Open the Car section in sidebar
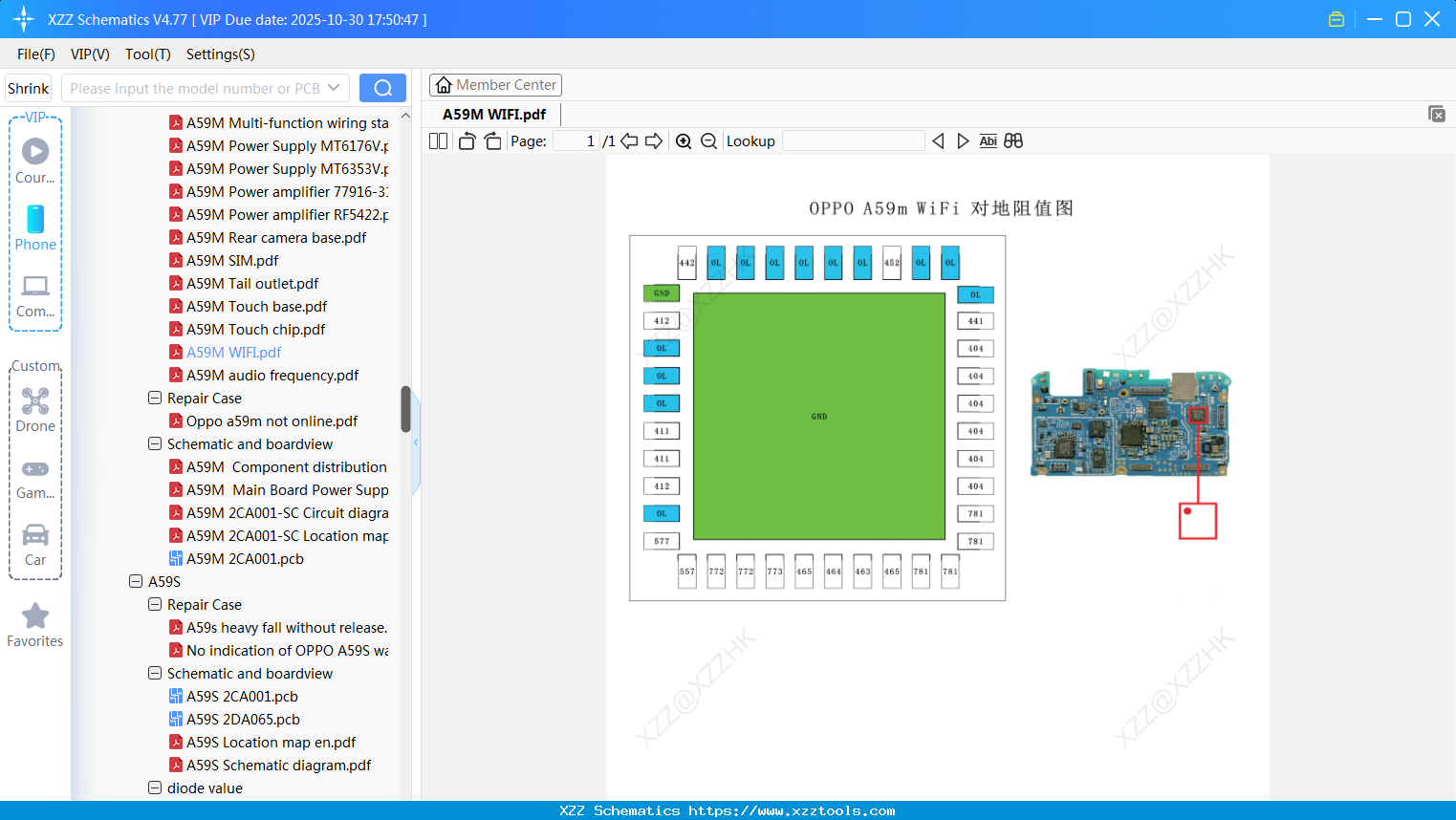 coord(34,545)
